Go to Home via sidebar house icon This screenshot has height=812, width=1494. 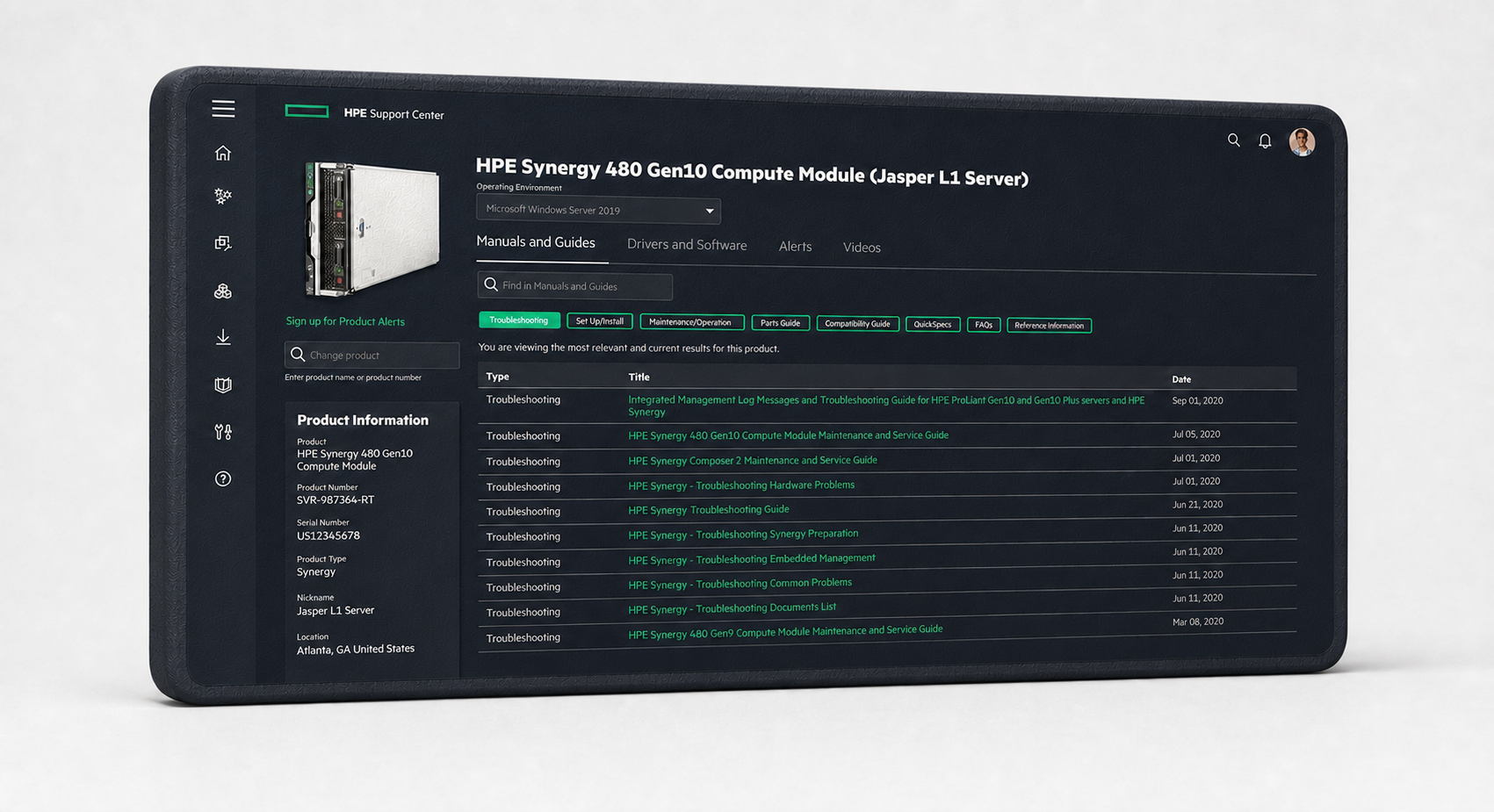click(x=223, y=153)
